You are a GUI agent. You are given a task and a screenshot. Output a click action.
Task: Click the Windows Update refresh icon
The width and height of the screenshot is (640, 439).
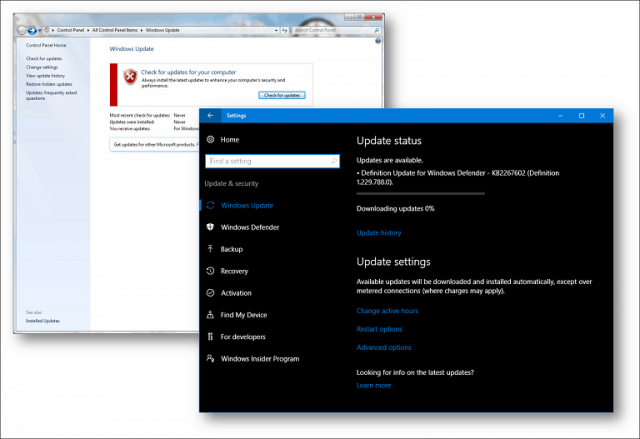click(x=210, y=205)
